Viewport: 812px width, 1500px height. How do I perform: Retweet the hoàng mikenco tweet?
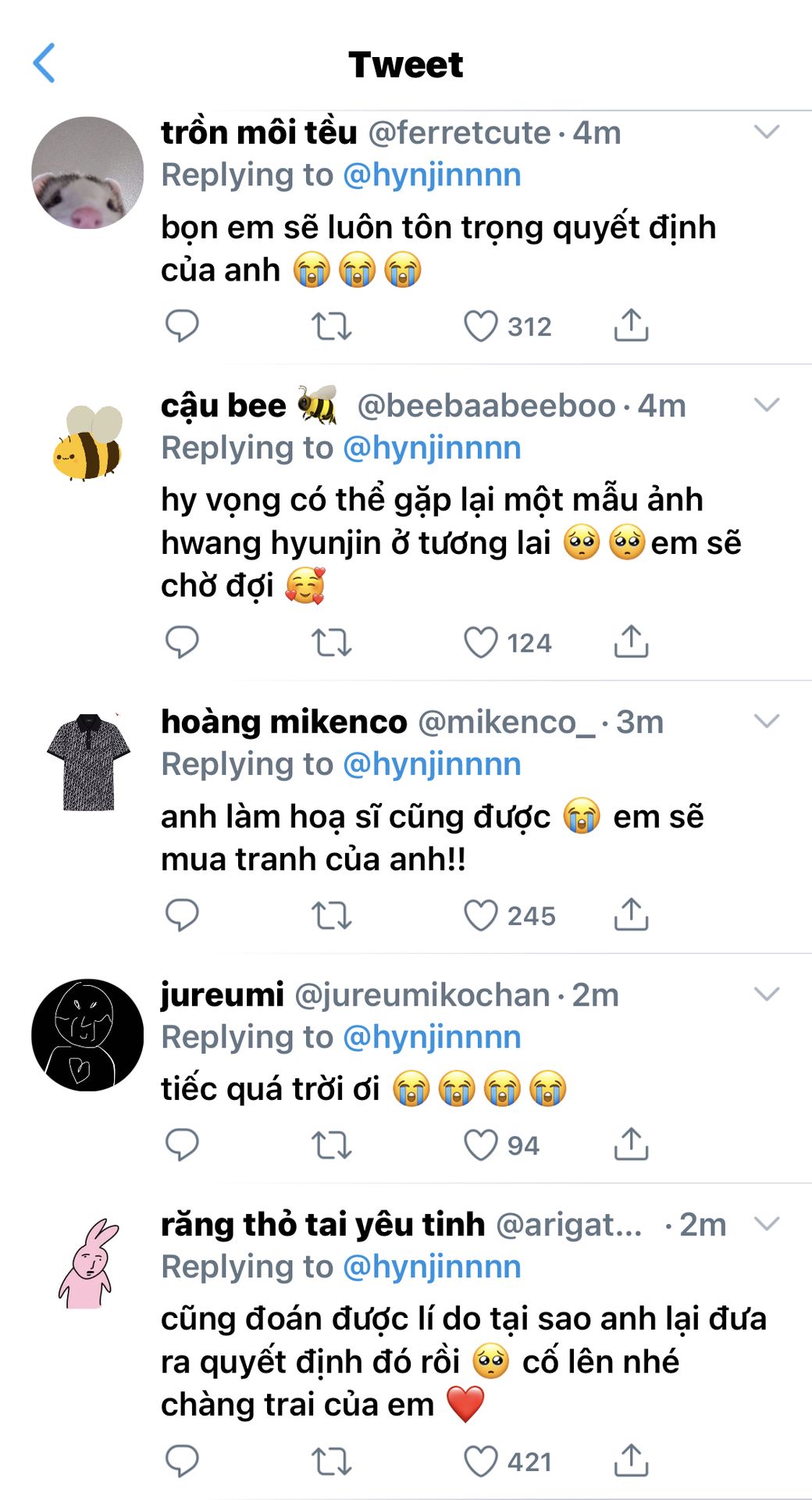331,915
